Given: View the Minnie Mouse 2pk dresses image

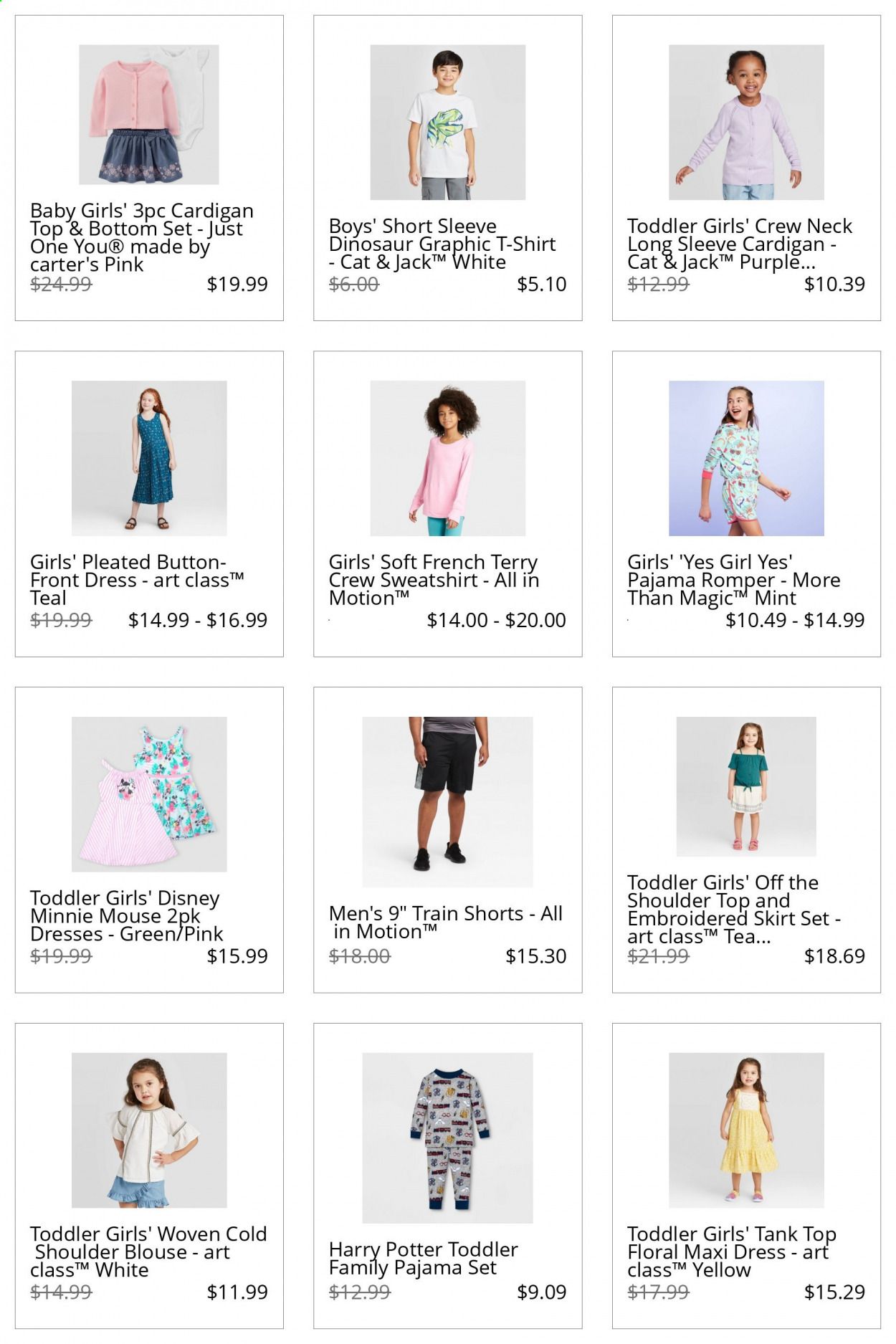Looking at the screenshot, I should click(149, 794).
